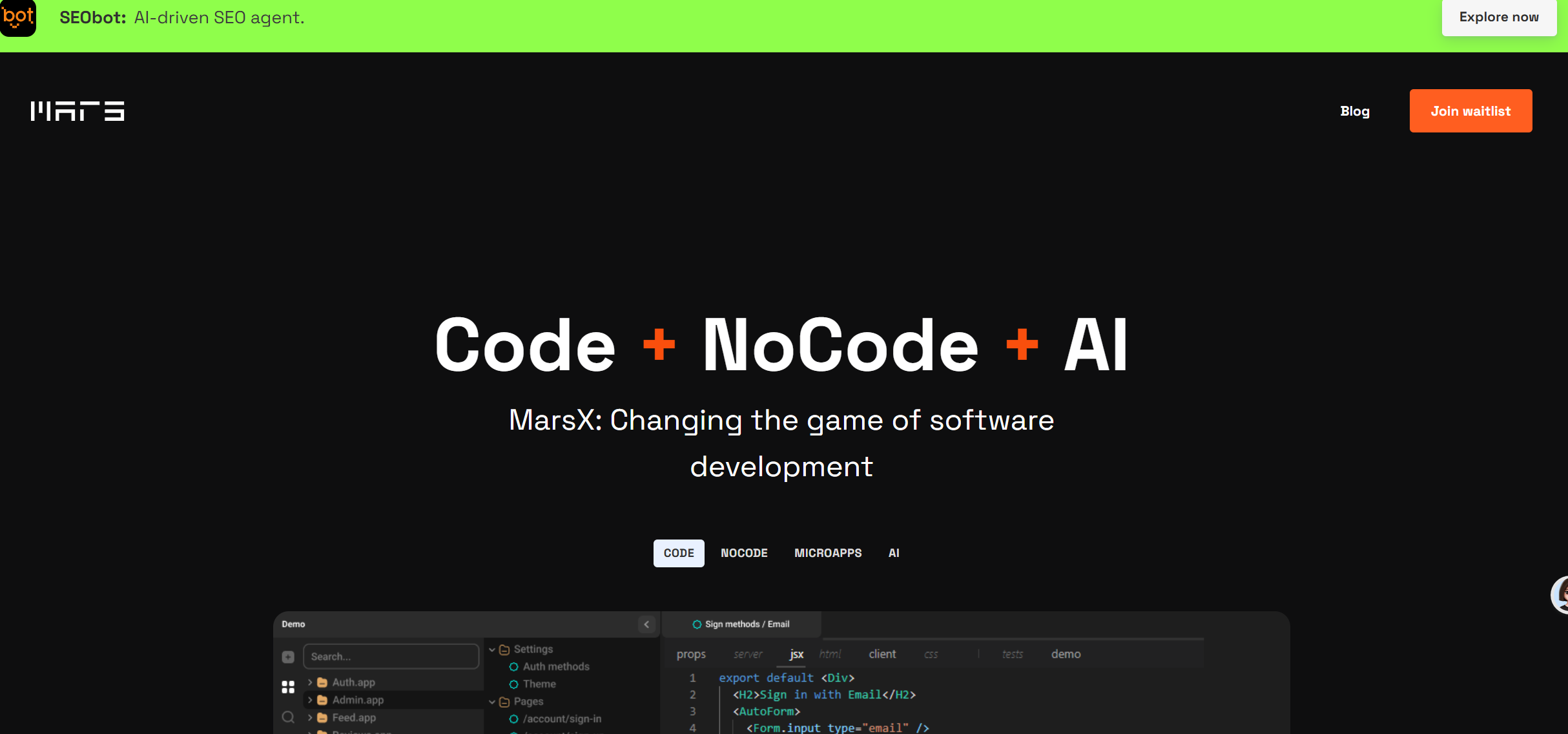
Task: Collapse the Pages folder chevron
Action: click(492, 702)
